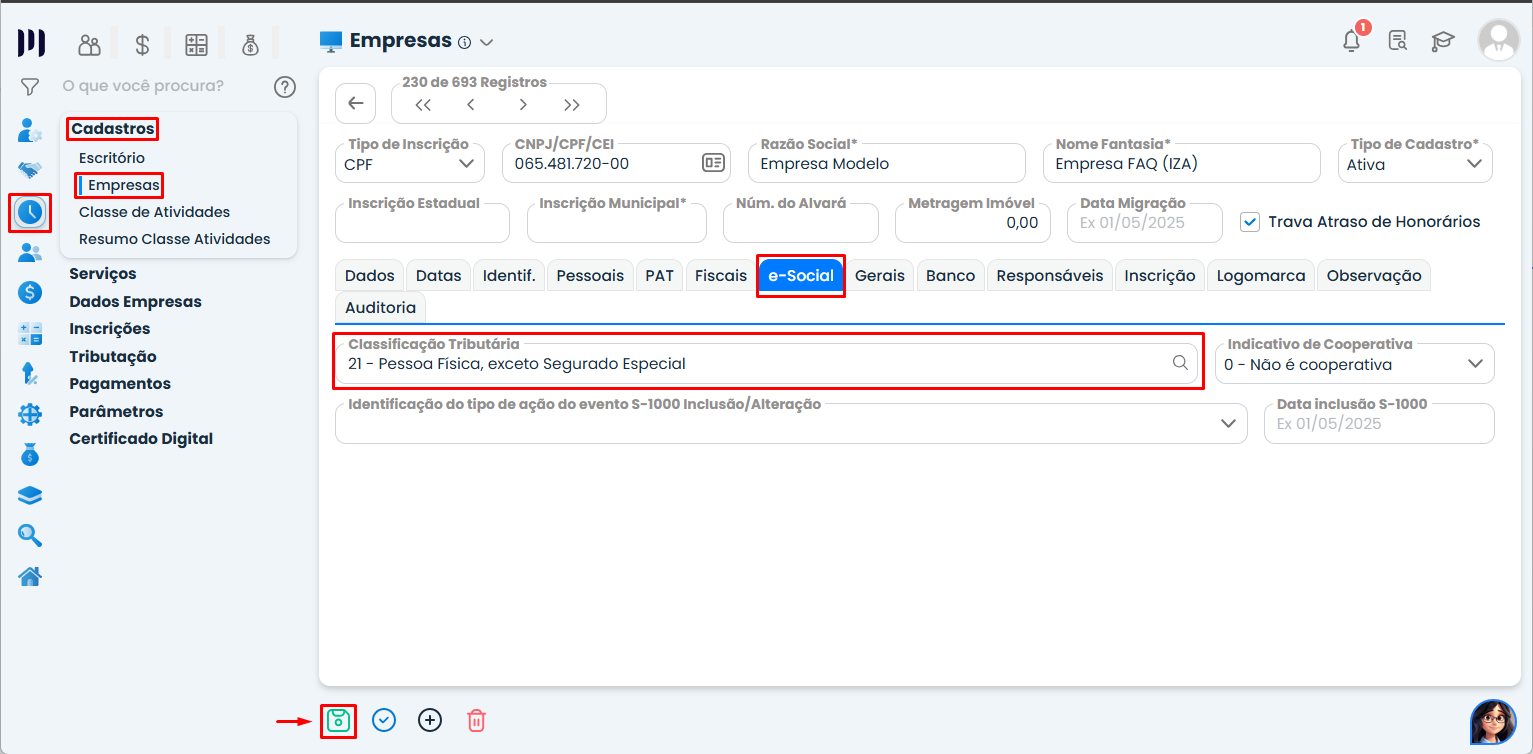The height and width of the screenshot is (754, 1533).
Task: Jump to first record
Action: point(423,104)
